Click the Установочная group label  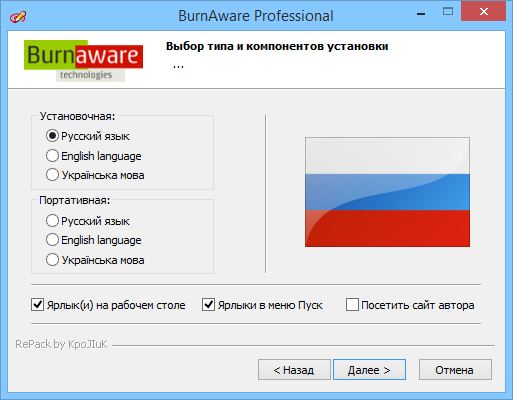tap(77, 116)
